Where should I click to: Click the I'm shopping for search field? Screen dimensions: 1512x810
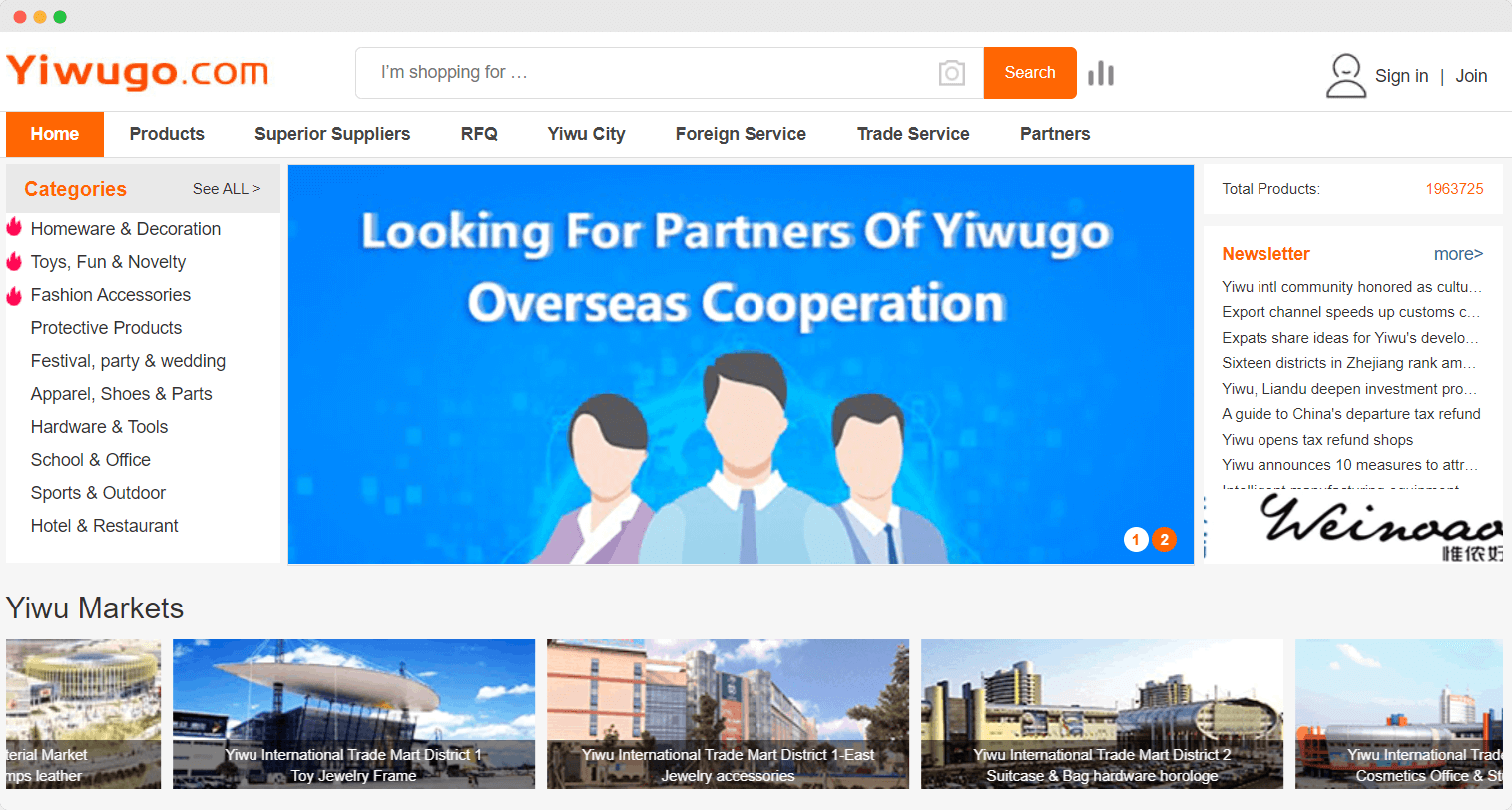(x=649, y=73)
